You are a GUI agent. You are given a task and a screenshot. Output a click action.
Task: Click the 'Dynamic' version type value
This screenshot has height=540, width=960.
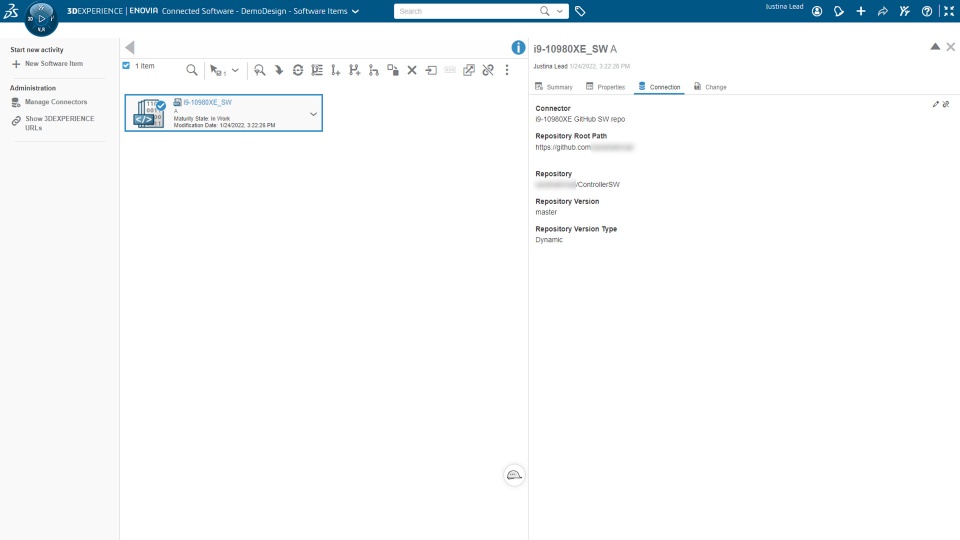(x=549, y=240)
